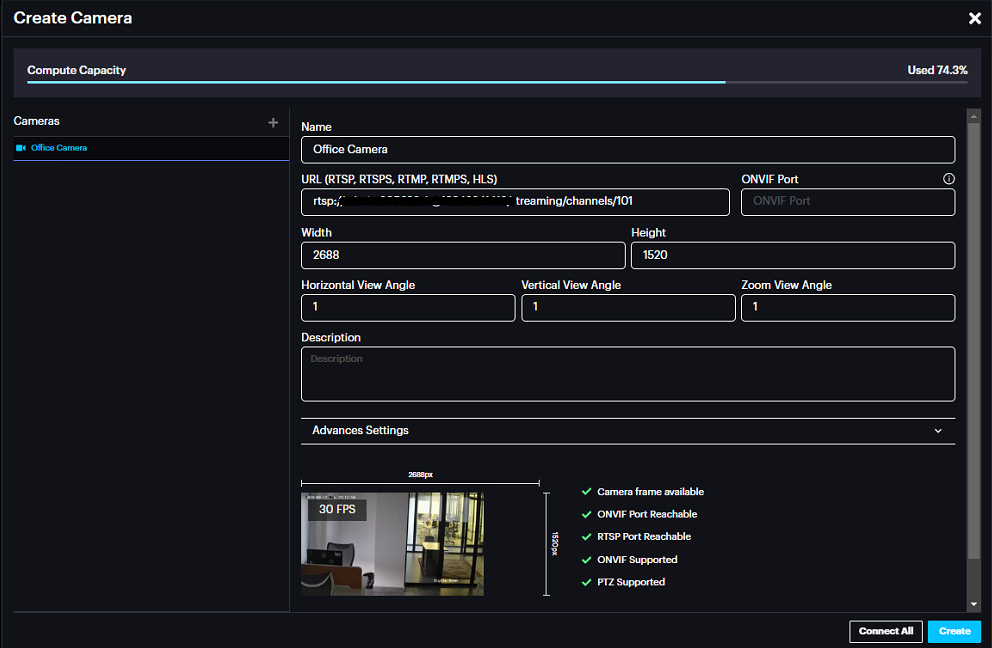Edit the Width field value
This screenshot has width=992, height=648.
click(462, 255)
